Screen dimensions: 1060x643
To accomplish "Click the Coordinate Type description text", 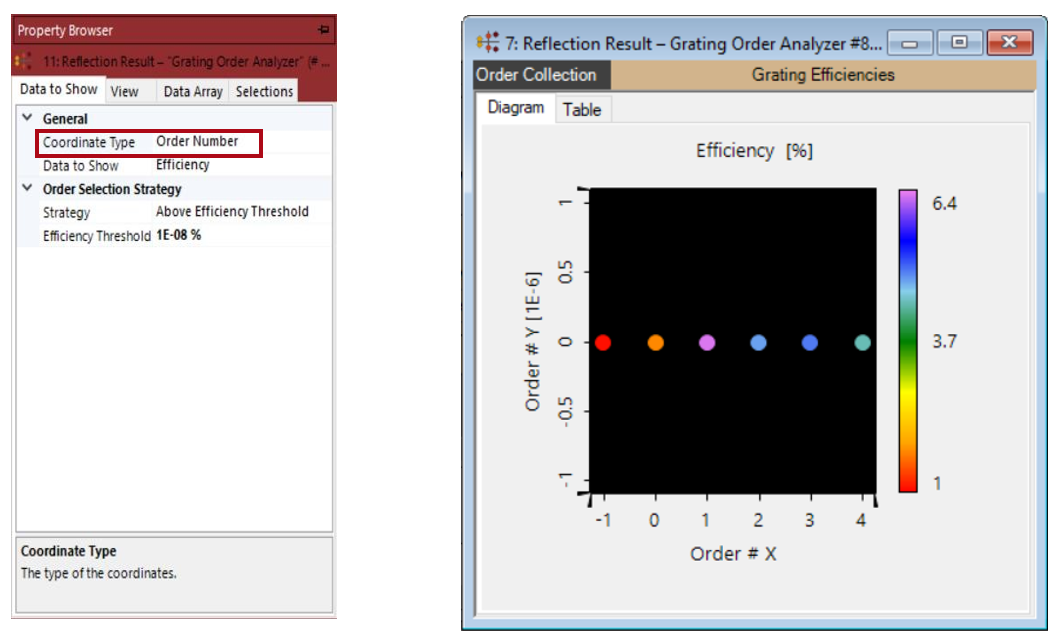I will click(99, 573).
